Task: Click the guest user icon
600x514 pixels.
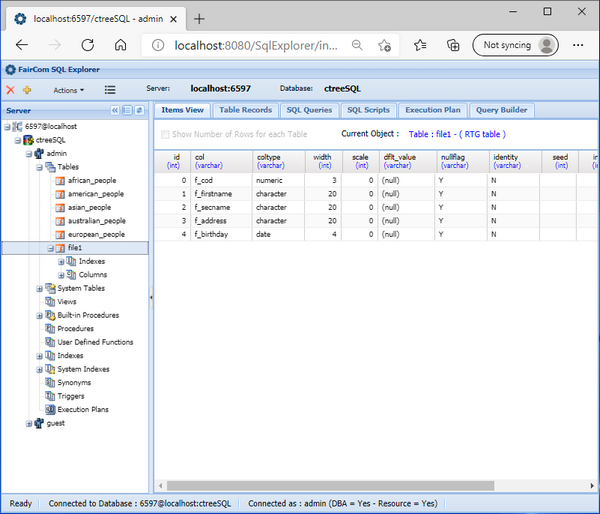Action: [39, 423]
